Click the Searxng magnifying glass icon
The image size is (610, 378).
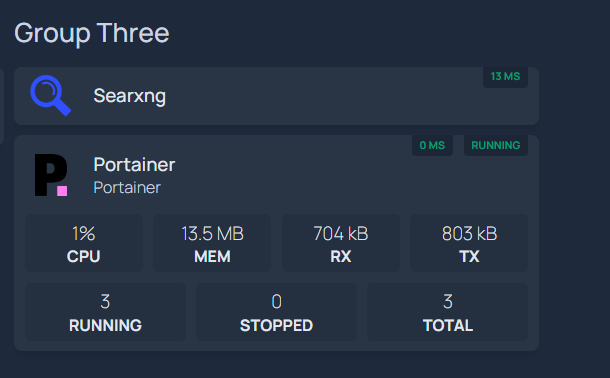pyautogui.click(x=51, y=96)
